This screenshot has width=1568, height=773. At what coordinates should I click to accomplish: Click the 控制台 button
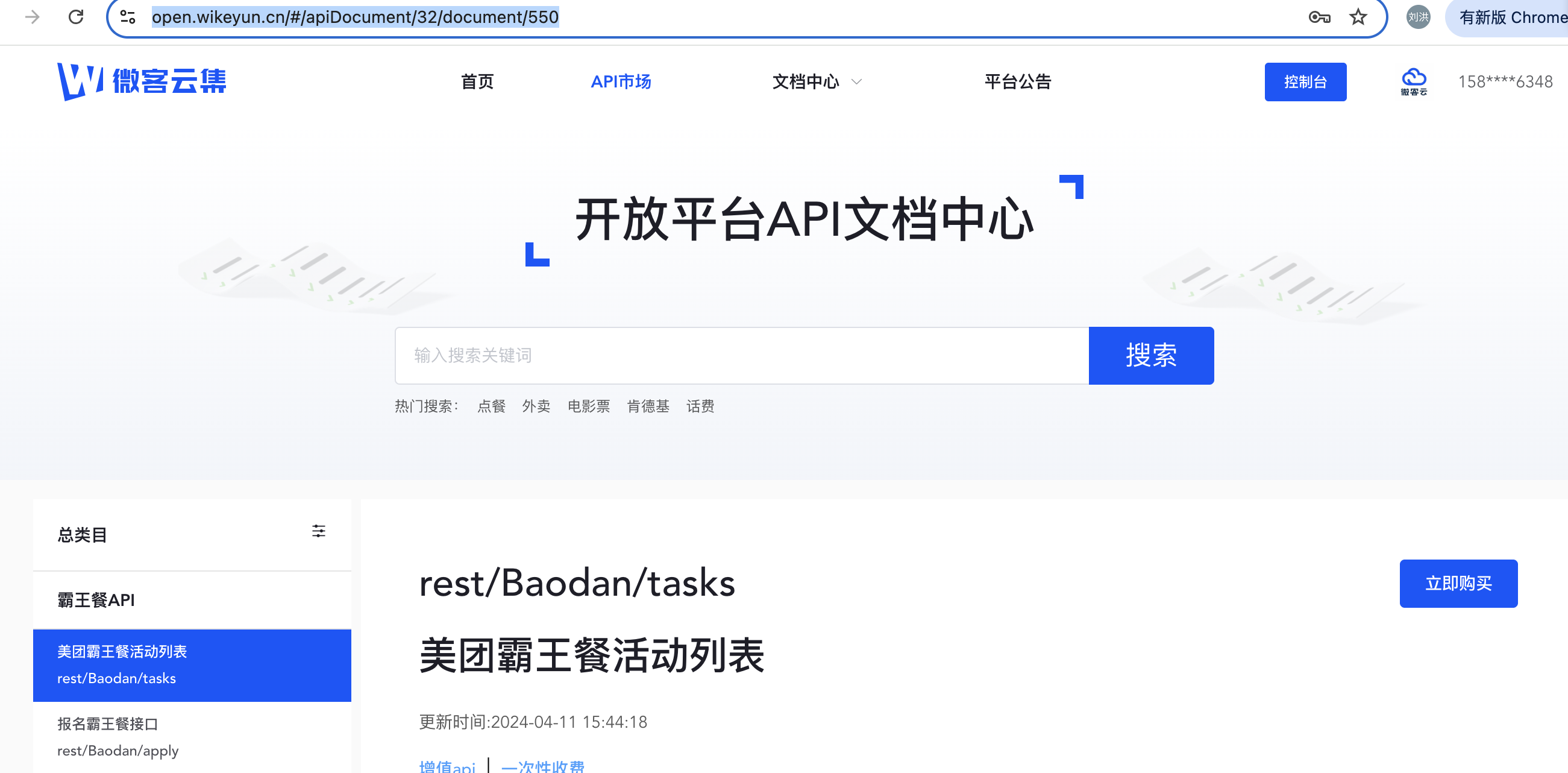pos(1305,81)
